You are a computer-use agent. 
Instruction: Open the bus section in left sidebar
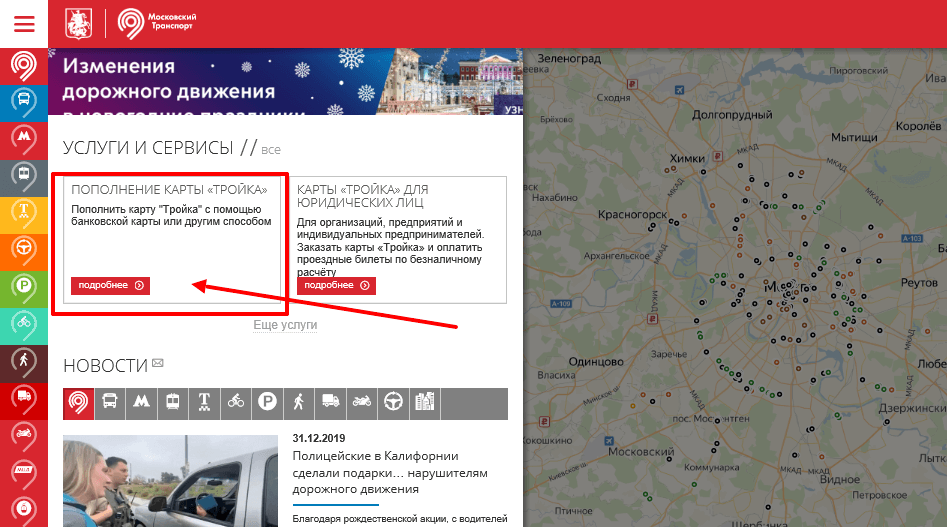click(x=24, y=103)
